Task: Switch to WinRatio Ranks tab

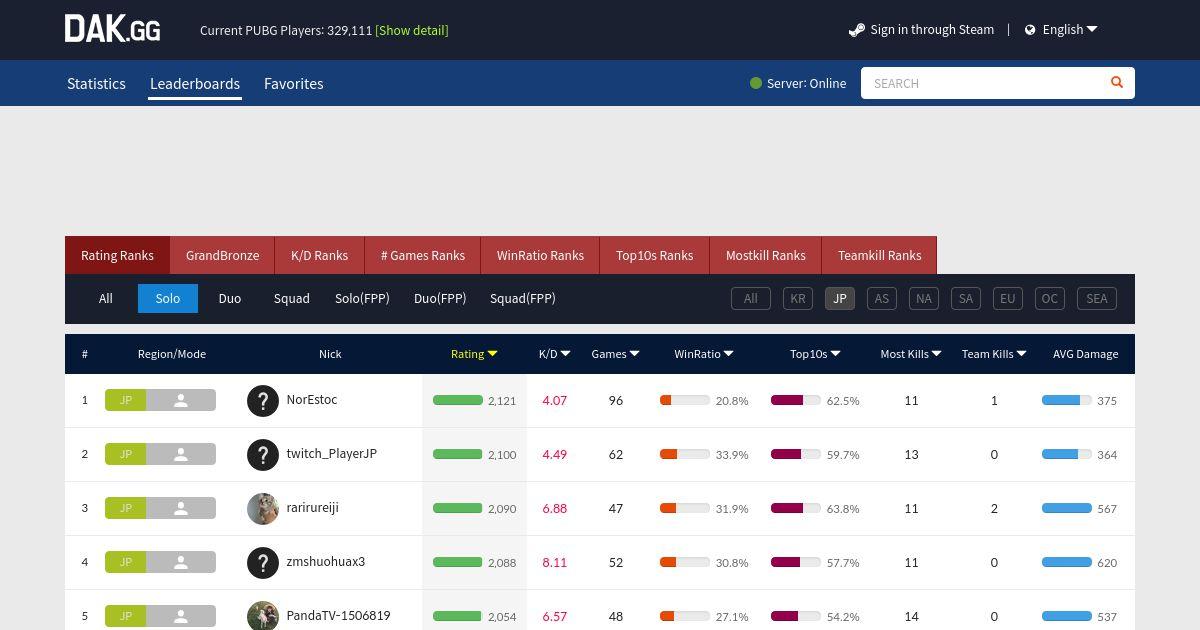Action: tap(540, 255)
